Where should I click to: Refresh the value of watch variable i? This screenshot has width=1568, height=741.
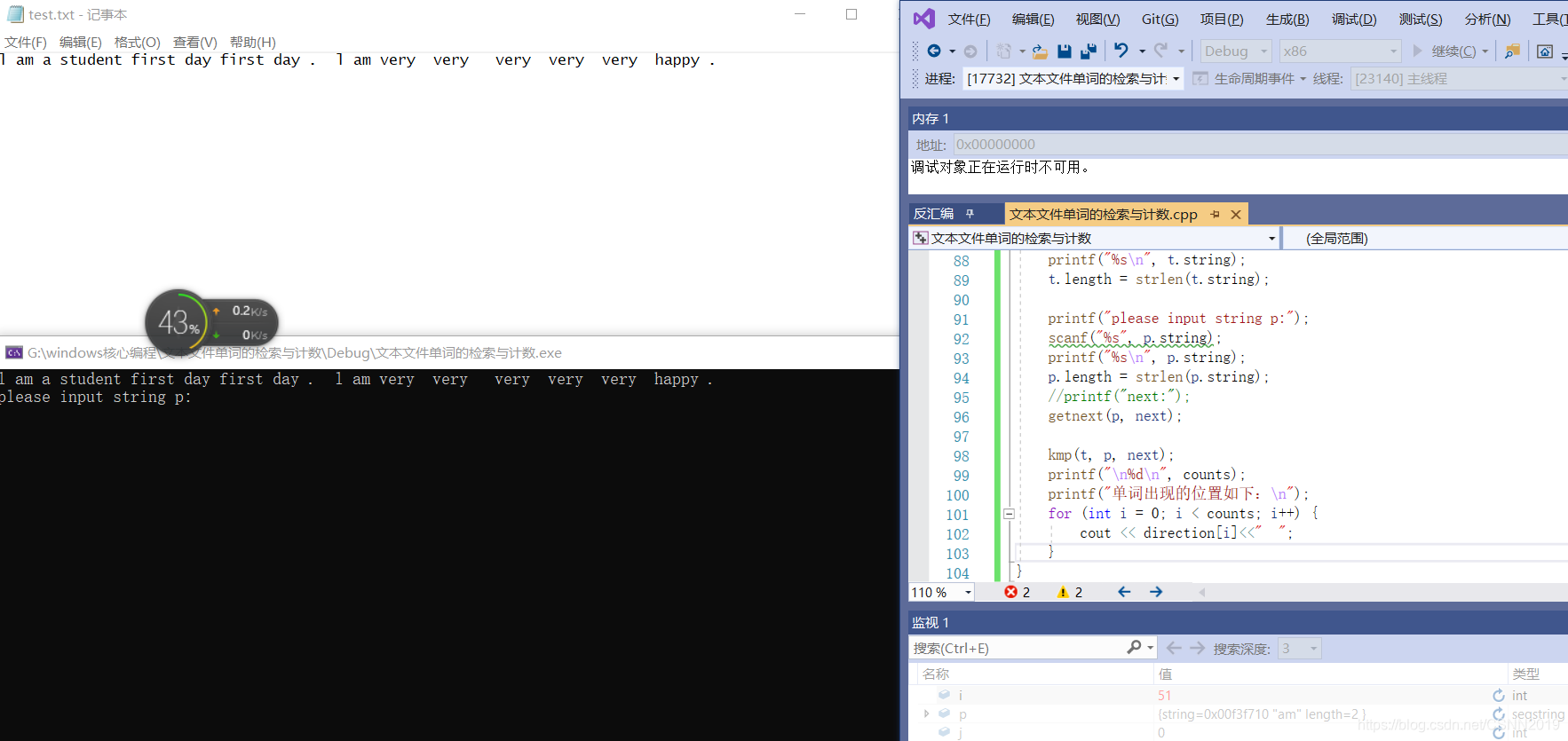1499,696
